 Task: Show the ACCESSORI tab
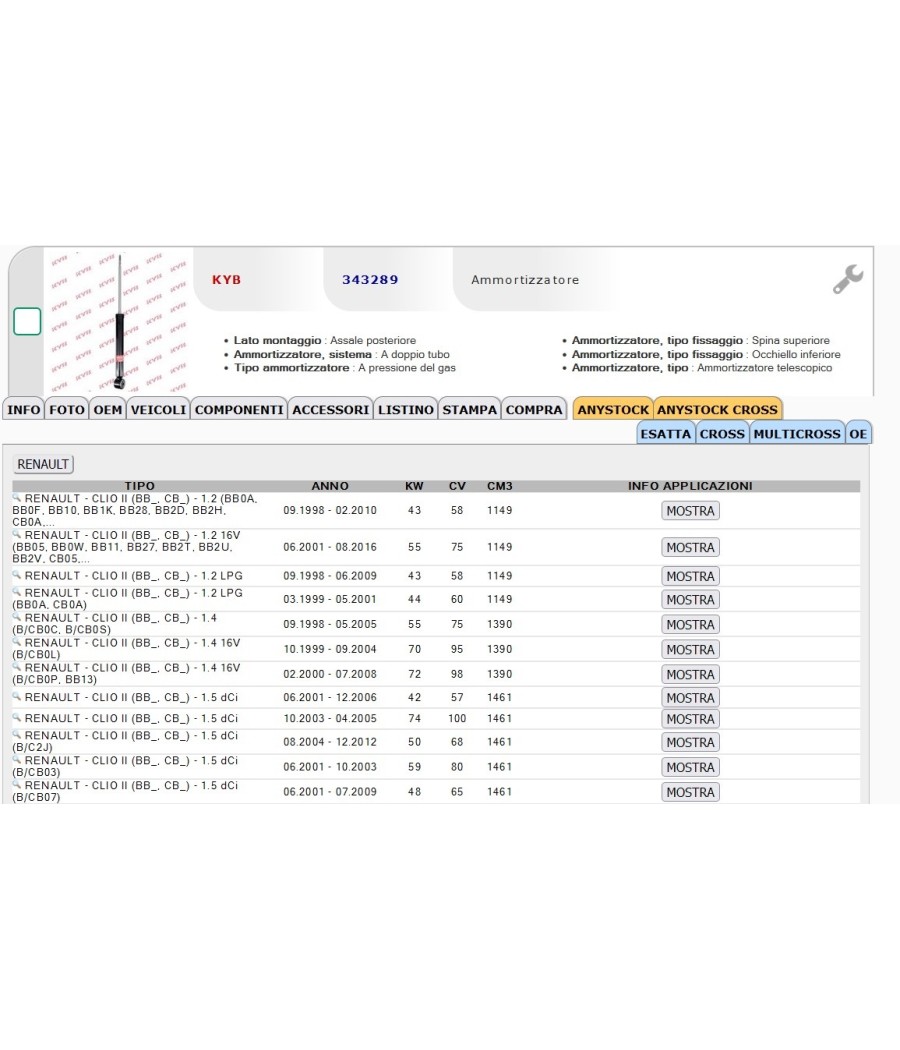[x=331, y=410]
